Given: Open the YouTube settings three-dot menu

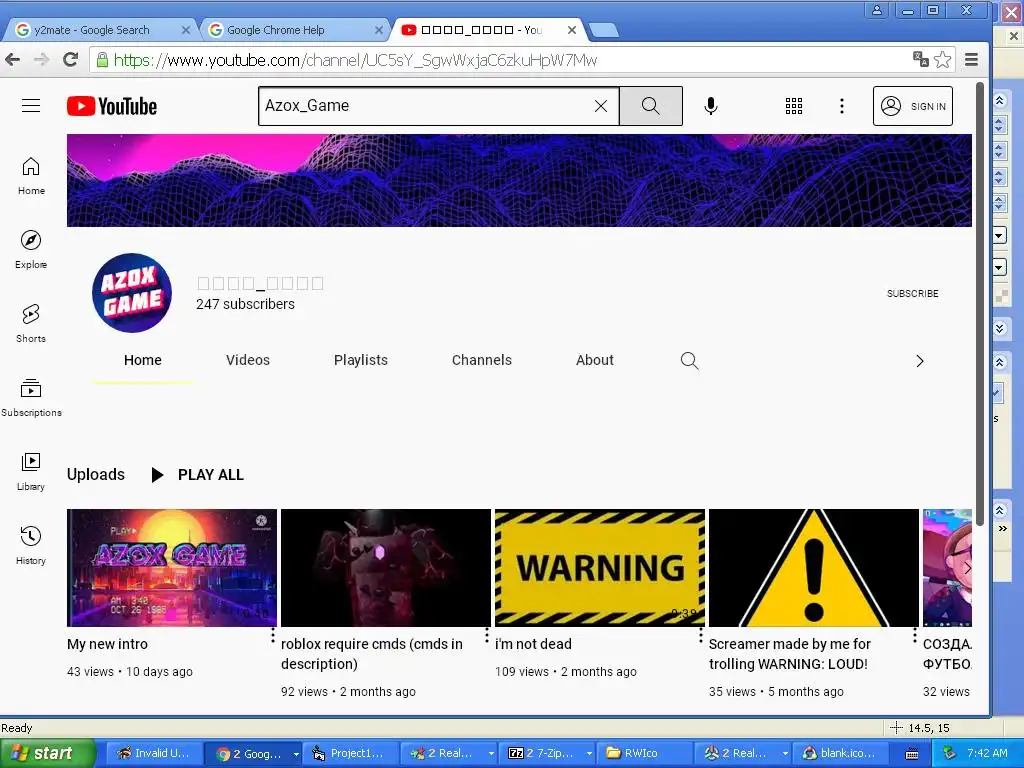Looking at the screenshot, I should pos(842,106).
